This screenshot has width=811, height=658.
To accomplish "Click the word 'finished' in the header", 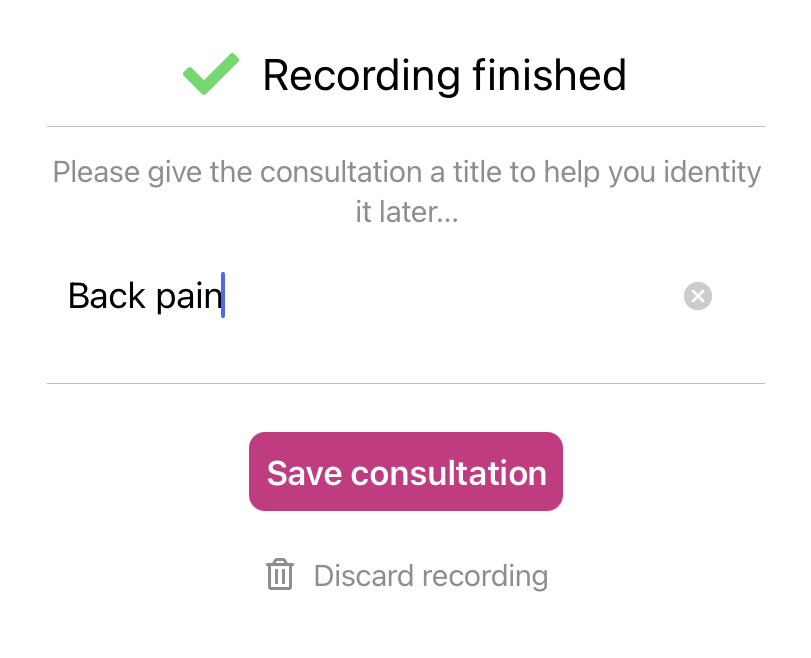I will [x=549, y=74].
